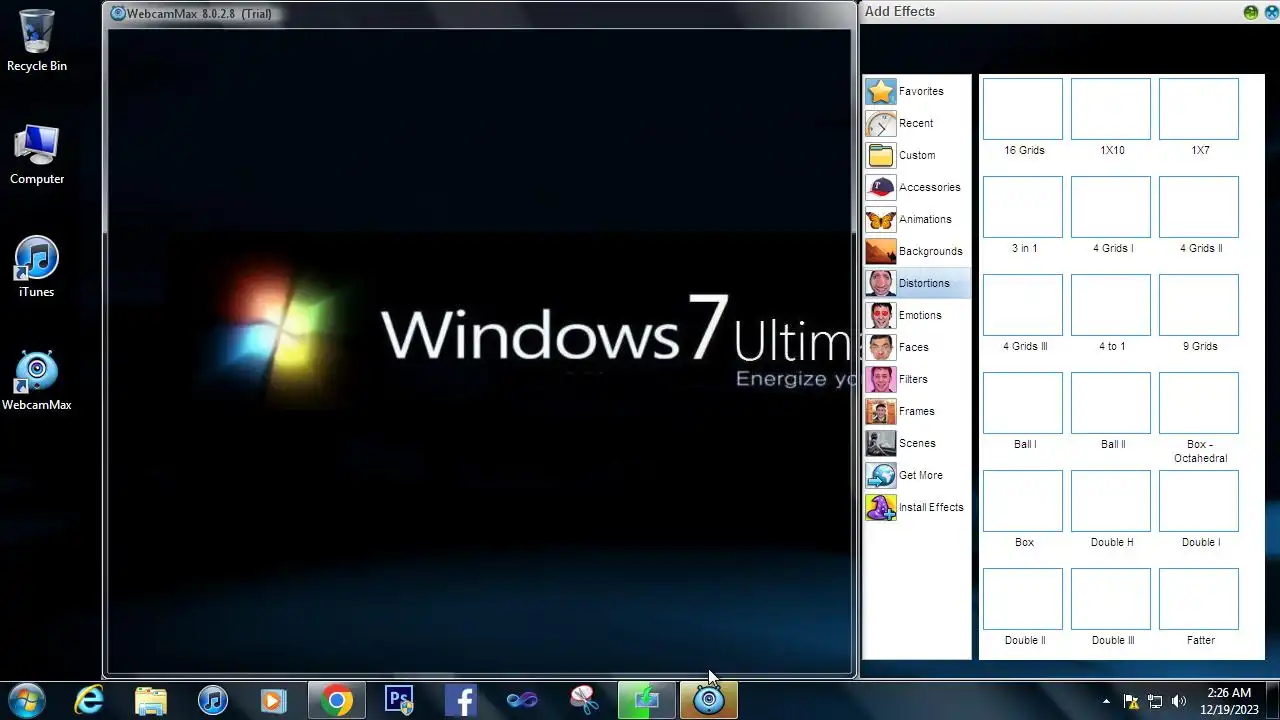Screen dimensions: 1280x720
Task: Apply the Double II effect
Action: click(1023, 599)
